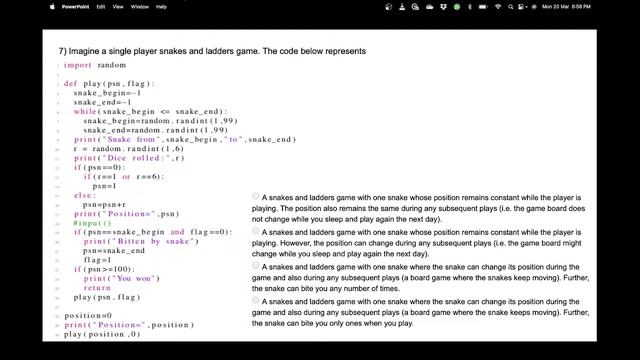
Task: Click the 'play(position,0)' final line
Action: 102,334
